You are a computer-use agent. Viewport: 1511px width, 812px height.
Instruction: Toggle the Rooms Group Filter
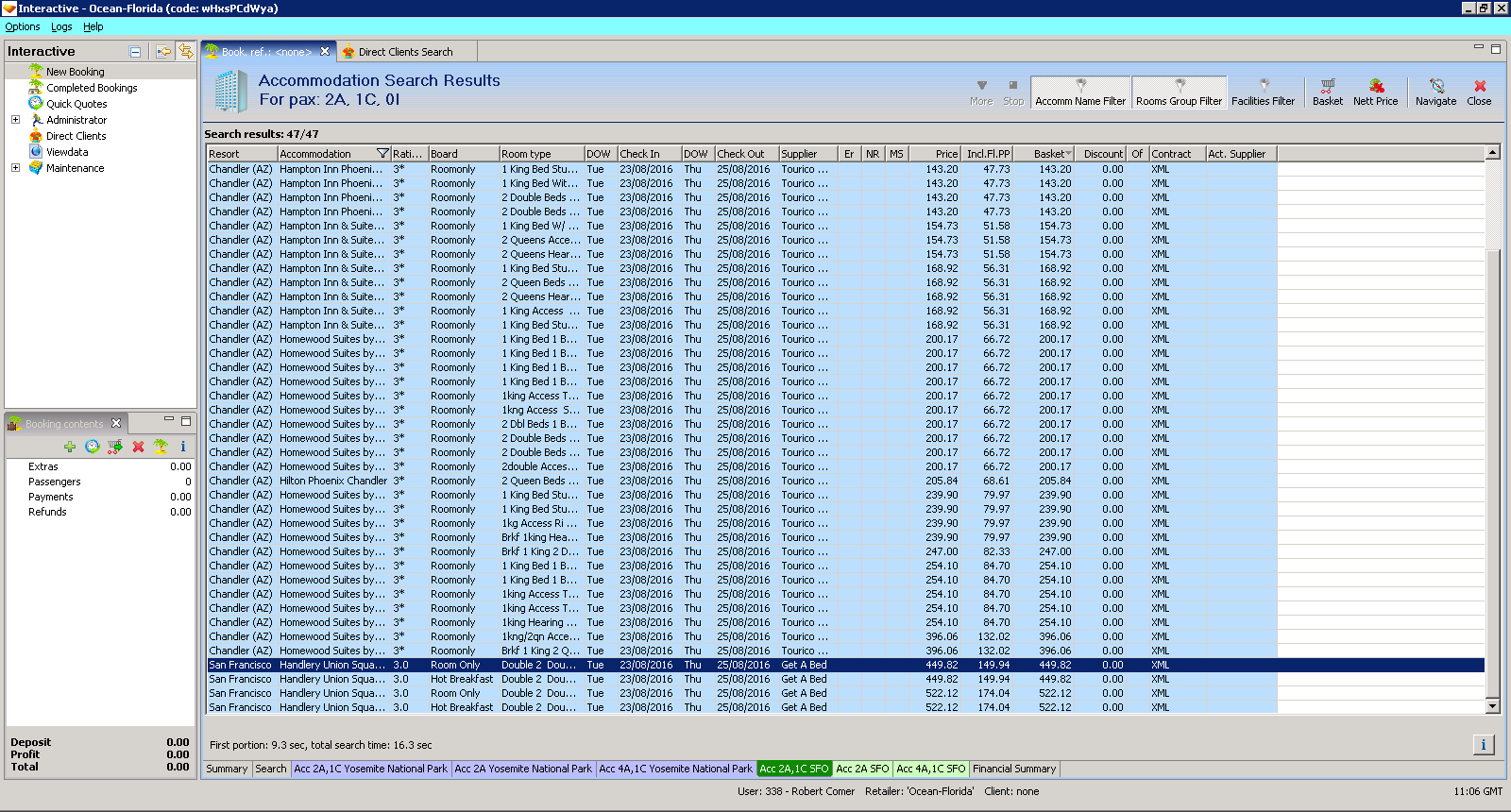coord(1179,93)
